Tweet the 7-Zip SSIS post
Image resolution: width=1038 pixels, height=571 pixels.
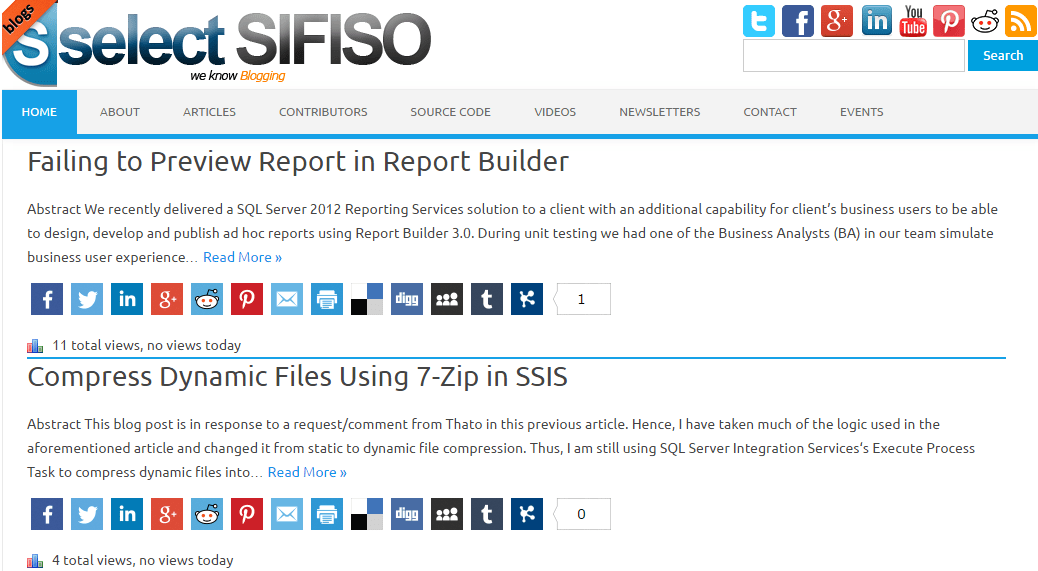click(x=87, y=514)
